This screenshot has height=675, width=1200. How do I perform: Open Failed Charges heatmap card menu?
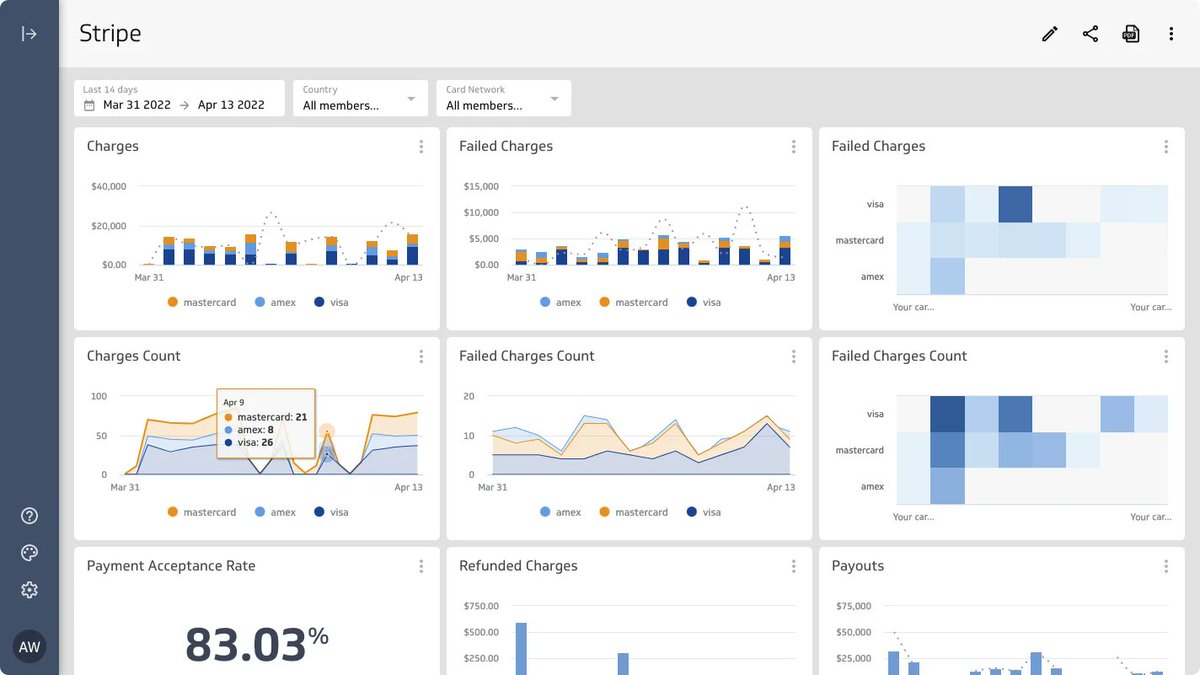pyautogui.click(x=1166, y=147)
